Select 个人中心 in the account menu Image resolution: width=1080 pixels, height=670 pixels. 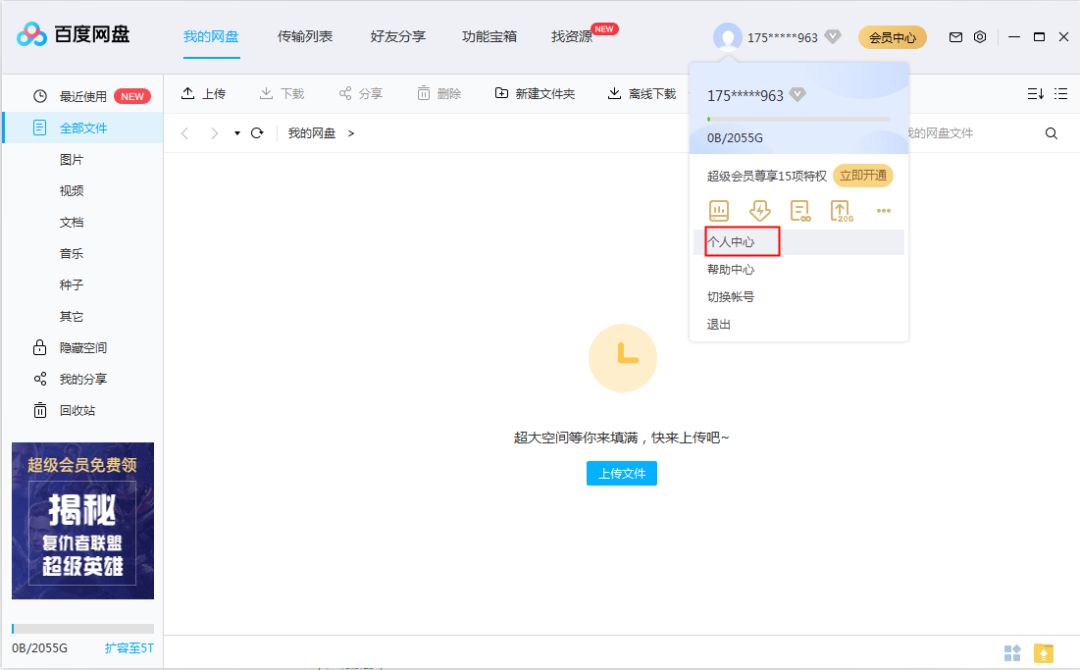click(x=731, y=242)
